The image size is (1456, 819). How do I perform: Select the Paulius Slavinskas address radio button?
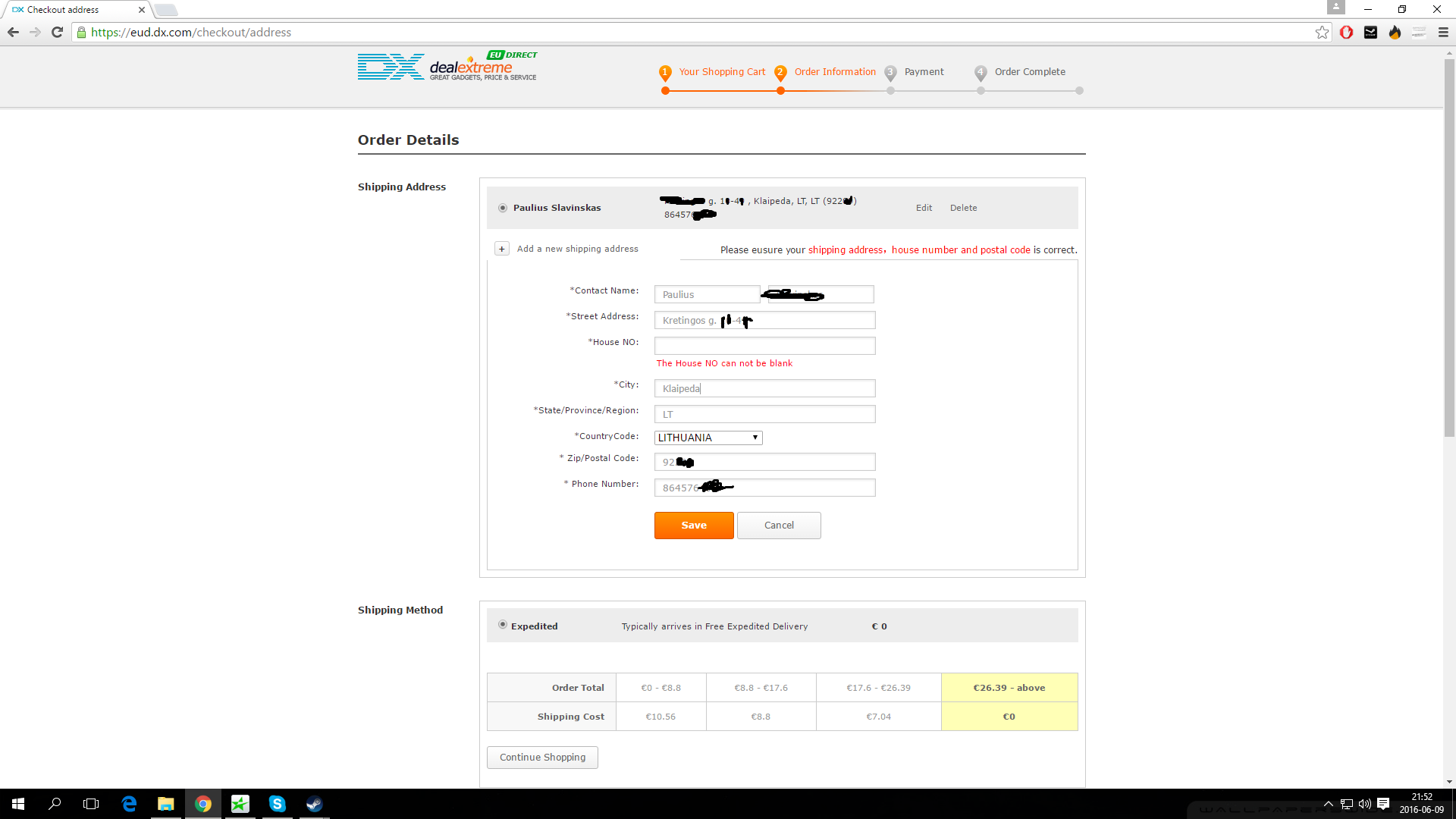503,208
